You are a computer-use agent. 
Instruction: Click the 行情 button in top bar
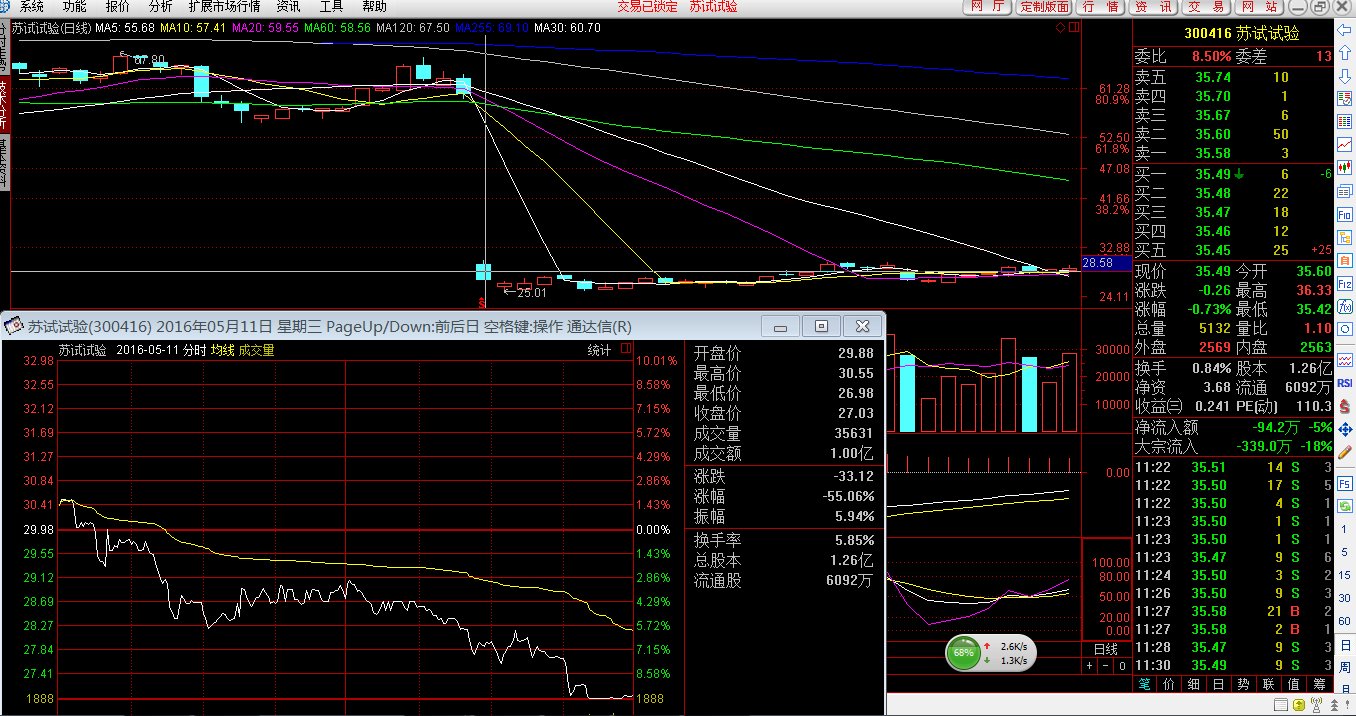1101,7
